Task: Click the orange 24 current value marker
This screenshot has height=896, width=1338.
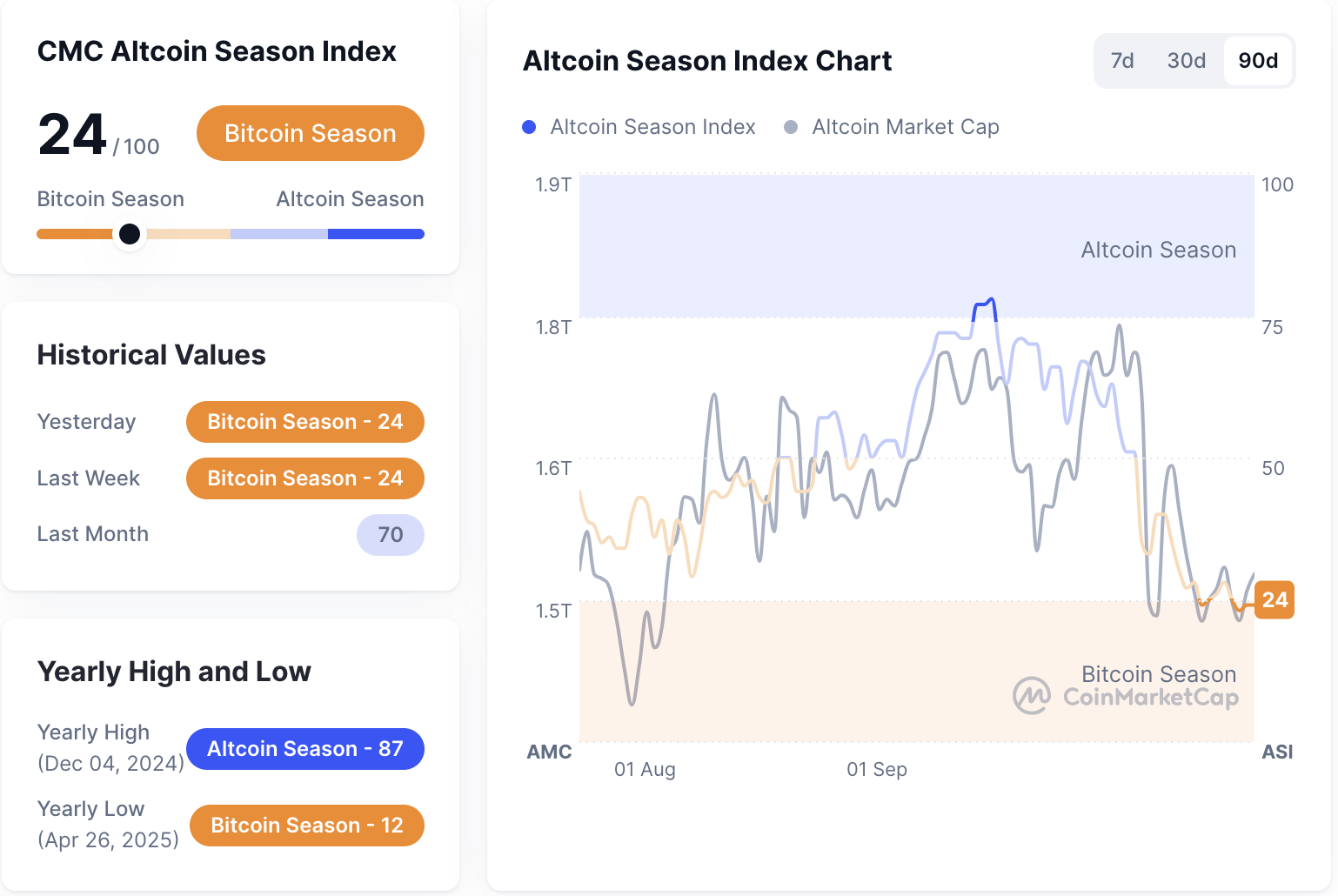Action: 1274,600
